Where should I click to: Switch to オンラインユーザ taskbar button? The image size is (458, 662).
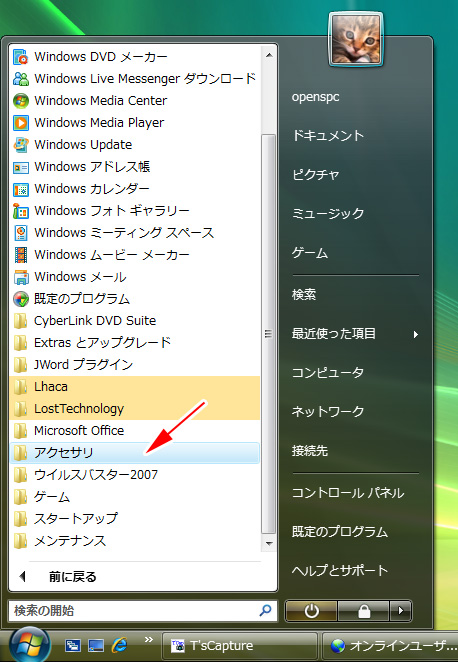click(390, 646)
